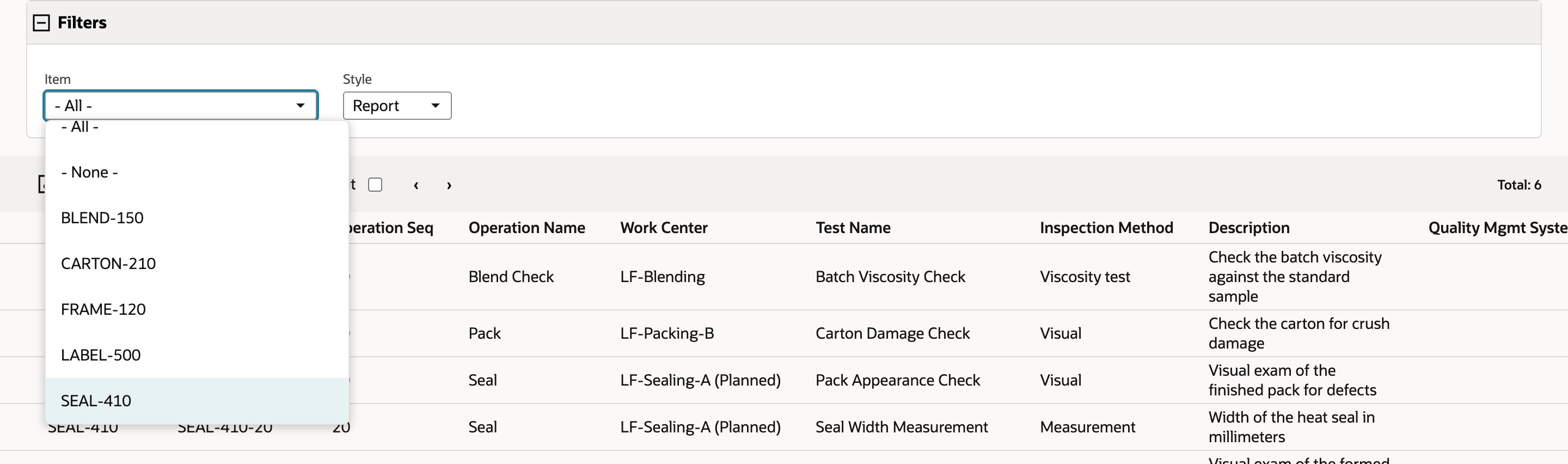
Task: Choose LABEL-500 in the Item list
Action: [197, 355]
